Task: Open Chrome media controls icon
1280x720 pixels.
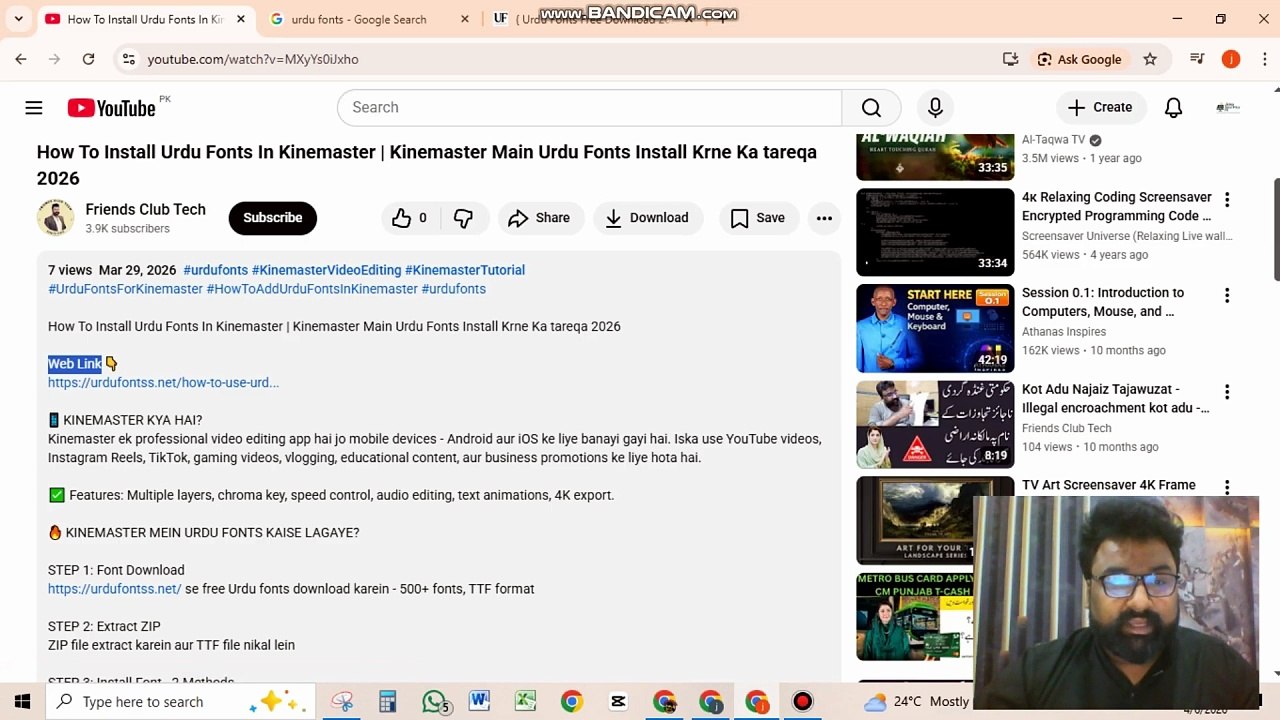Action: (1197, 59)
